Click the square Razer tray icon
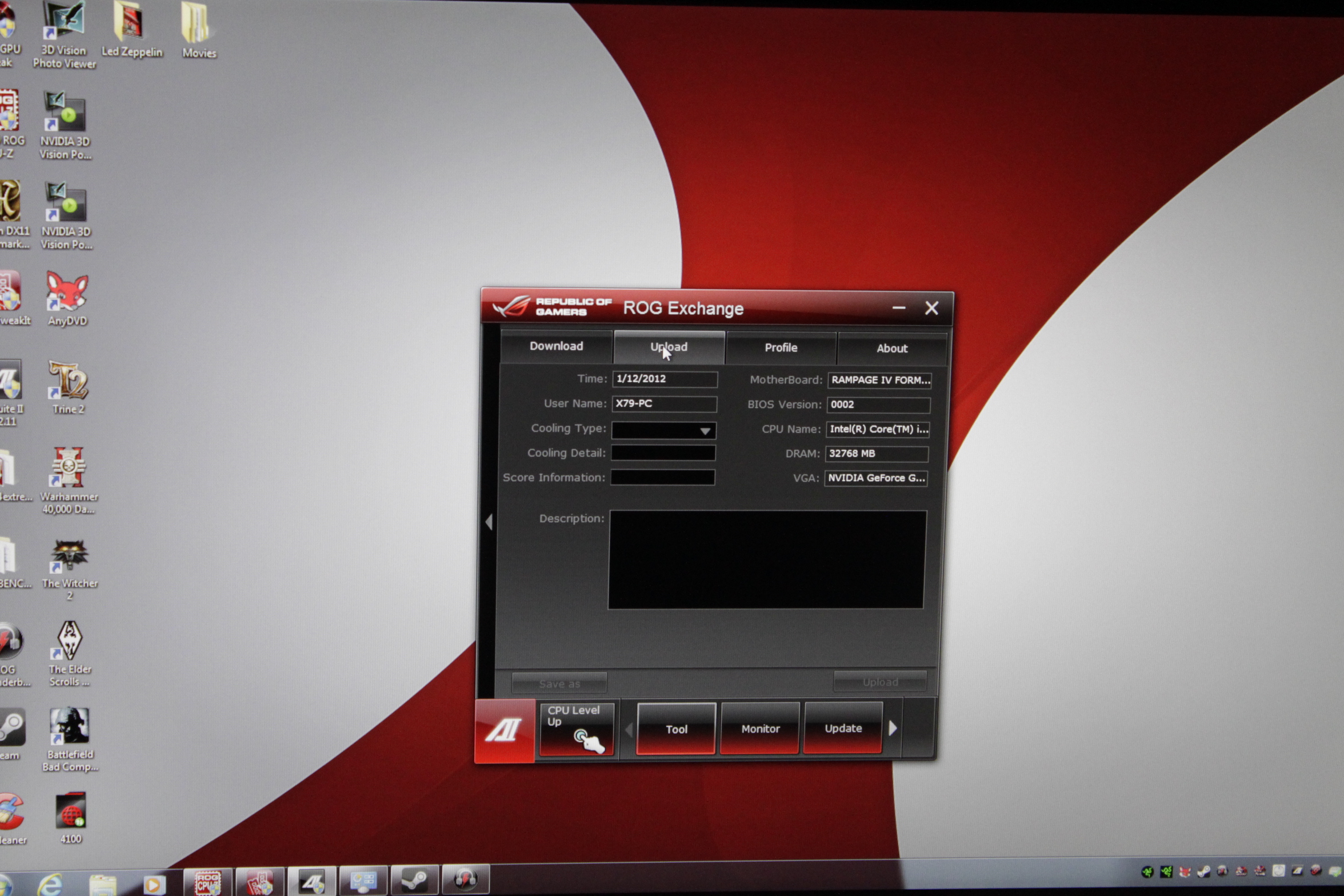 (1166, 871)
